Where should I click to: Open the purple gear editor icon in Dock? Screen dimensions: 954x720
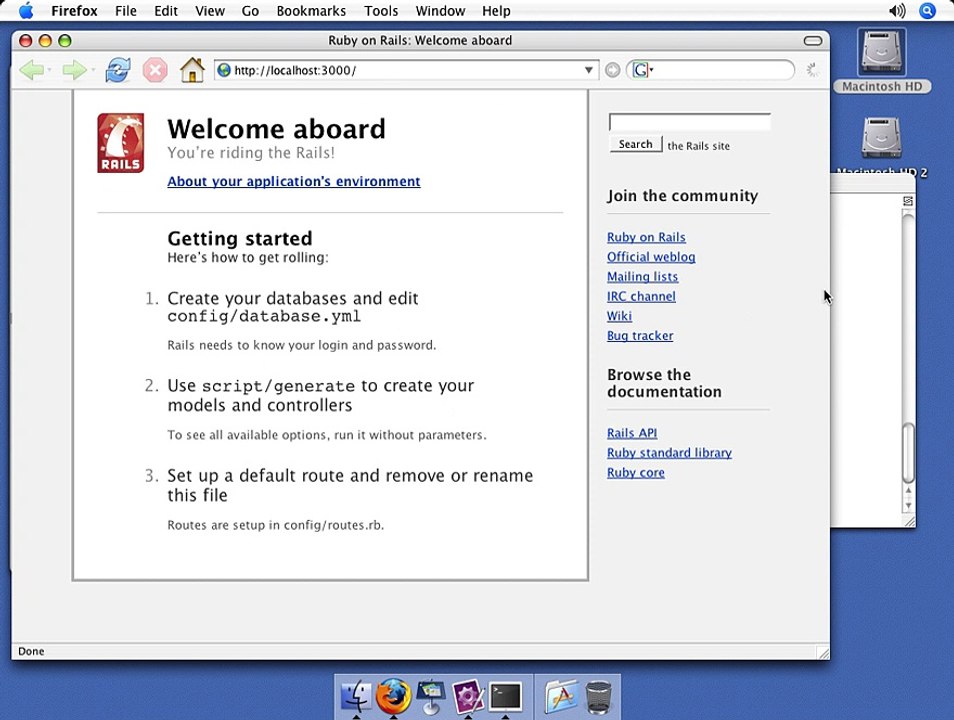coord(468,696)
